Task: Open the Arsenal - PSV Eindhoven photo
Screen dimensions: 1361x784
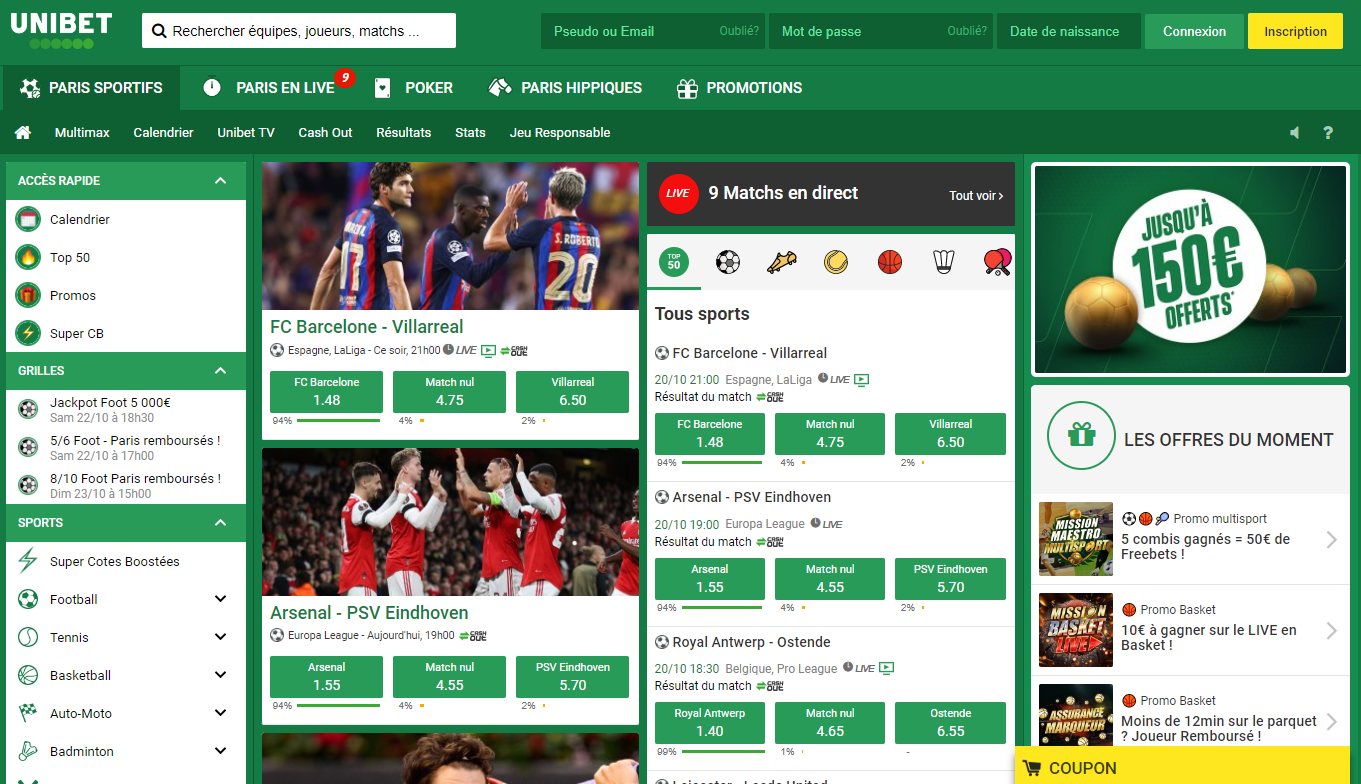Action: tap(450, 522)
